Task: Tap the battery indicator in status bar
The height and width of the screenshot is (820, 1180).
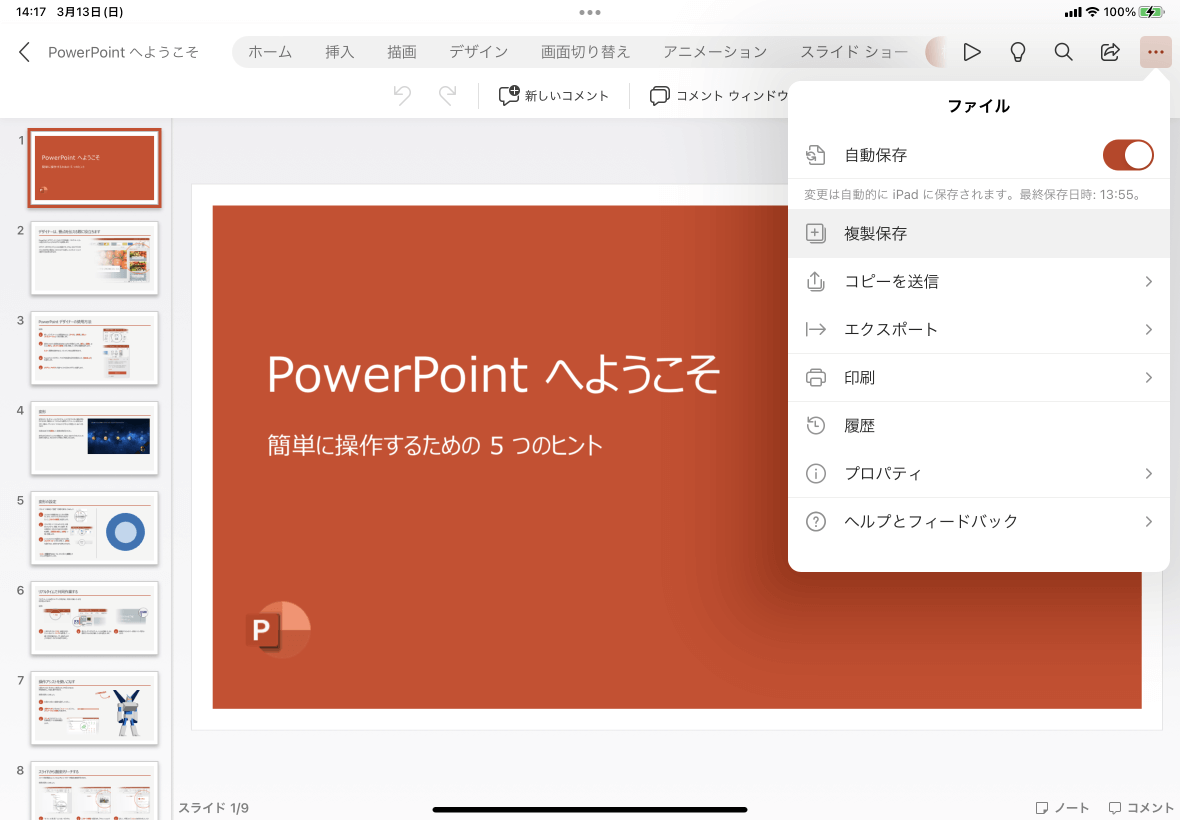Action: coord(1151,12)
